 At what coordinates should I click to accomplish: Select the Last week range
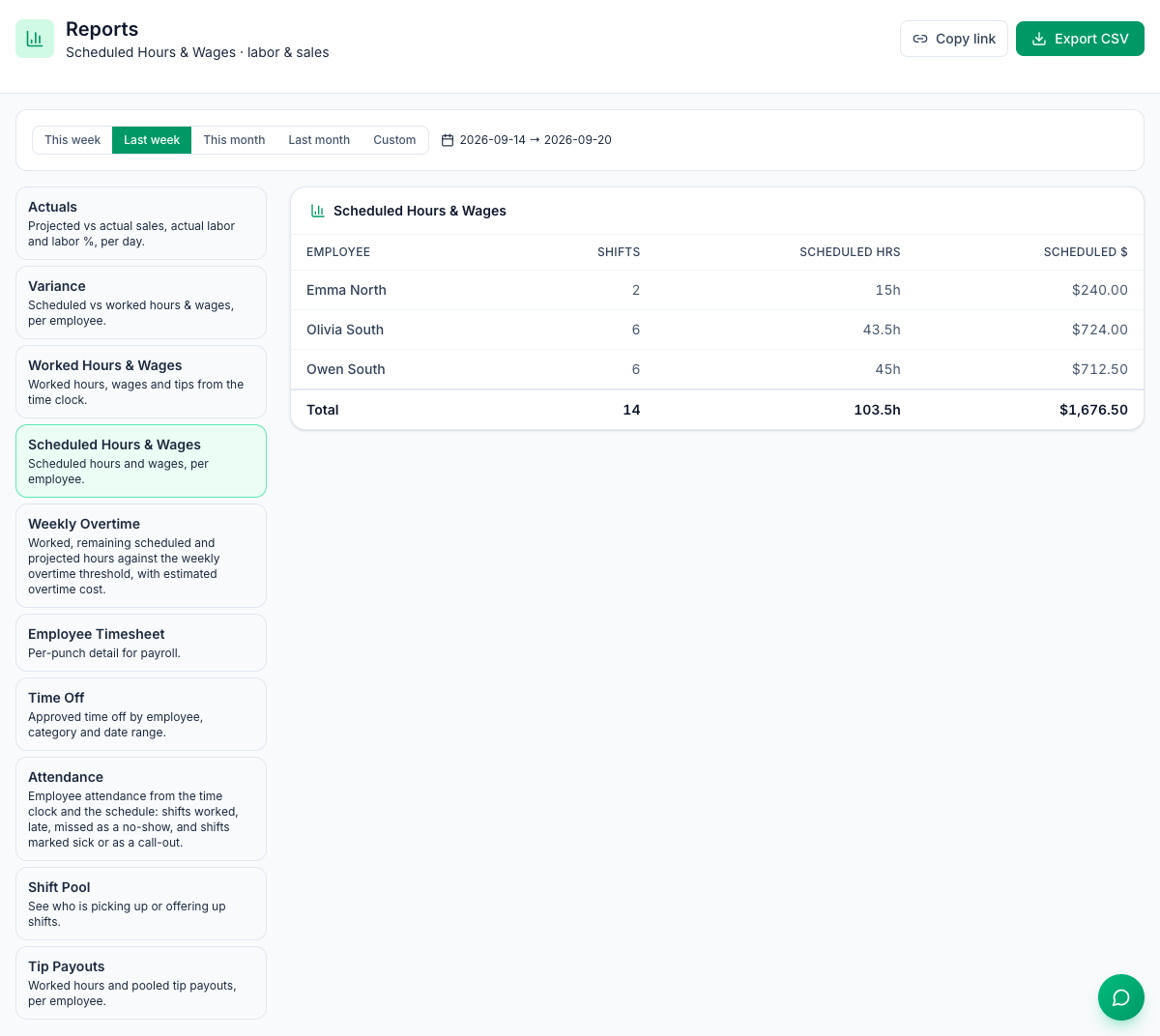click(x=152, y=140)
